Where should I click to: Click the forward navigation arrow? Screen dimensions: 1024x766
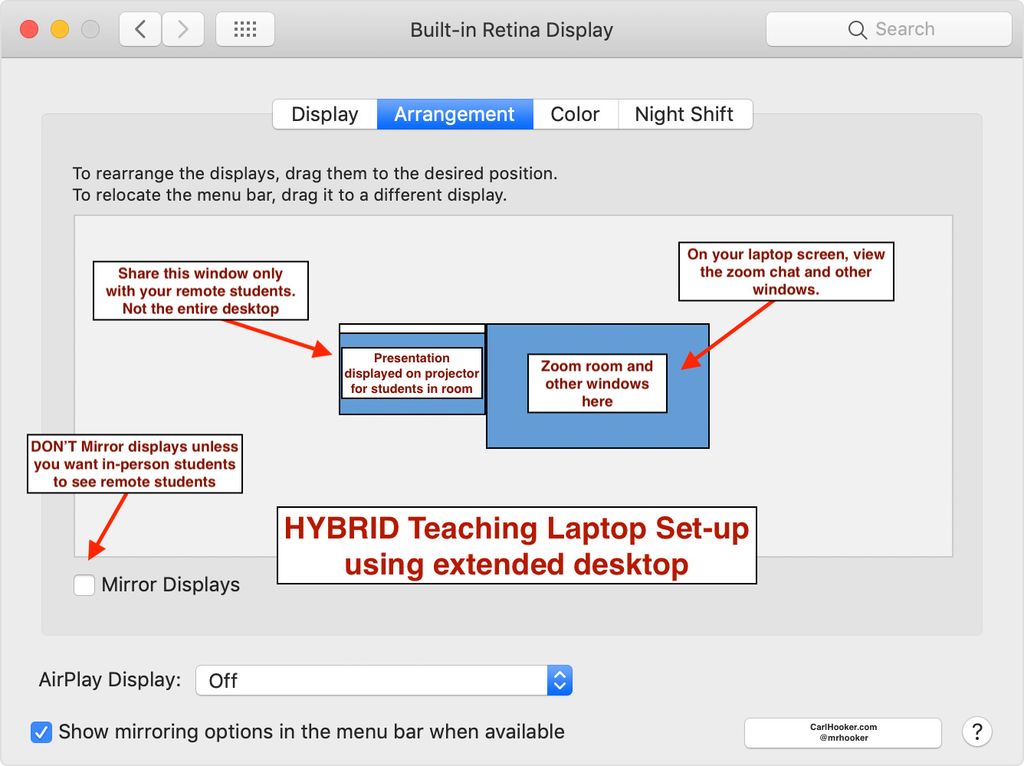pos(183,29)
